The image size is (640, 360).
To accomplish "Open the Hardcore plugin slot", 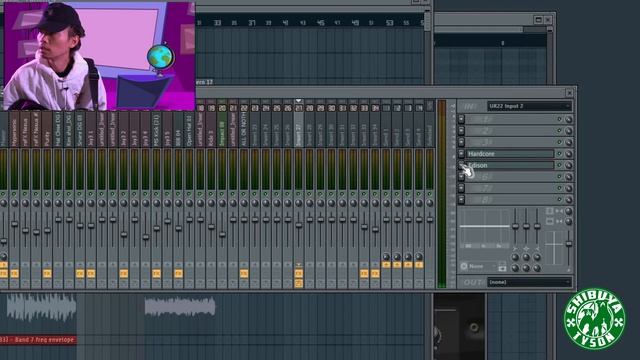I will (x=510, y=154).
